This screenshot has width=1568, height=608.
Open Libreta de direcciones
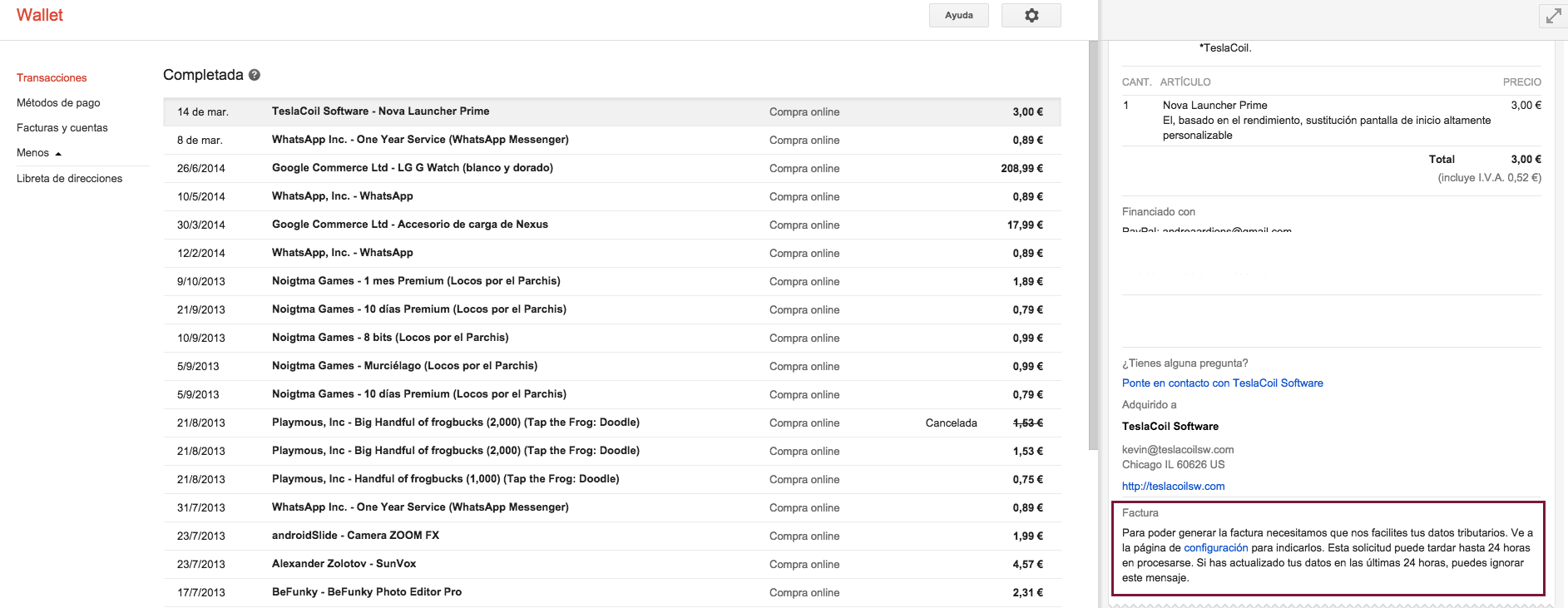click(x=69, y=178)
